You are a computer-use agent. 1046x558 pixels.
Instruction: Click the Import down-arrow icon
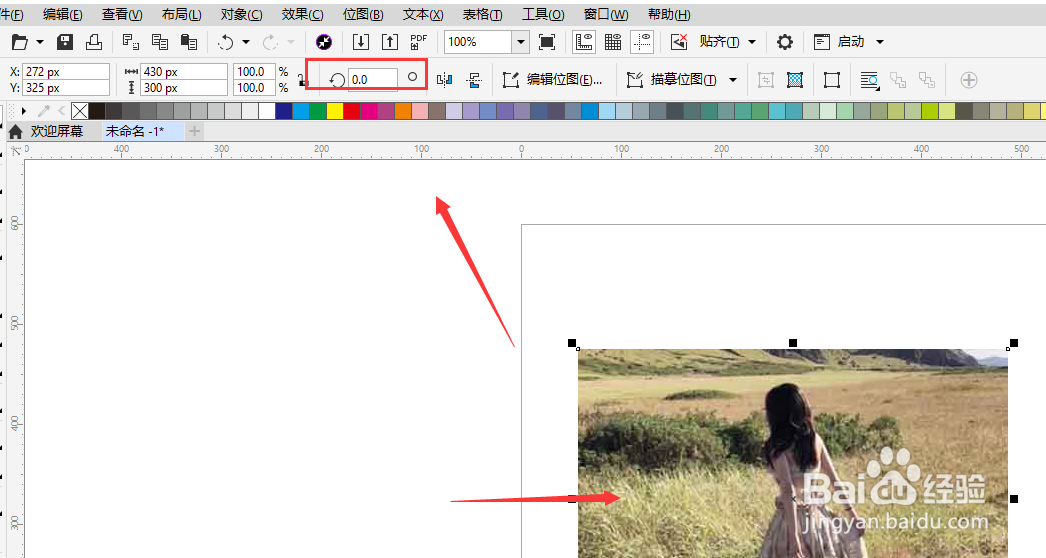point(360,42)
